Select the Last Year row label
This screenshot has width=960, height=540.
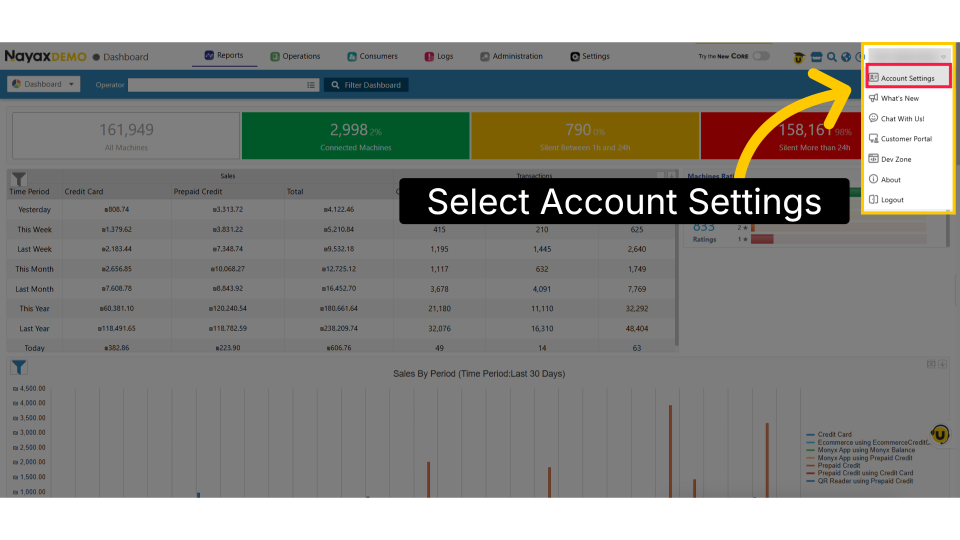tap(34, 329)
